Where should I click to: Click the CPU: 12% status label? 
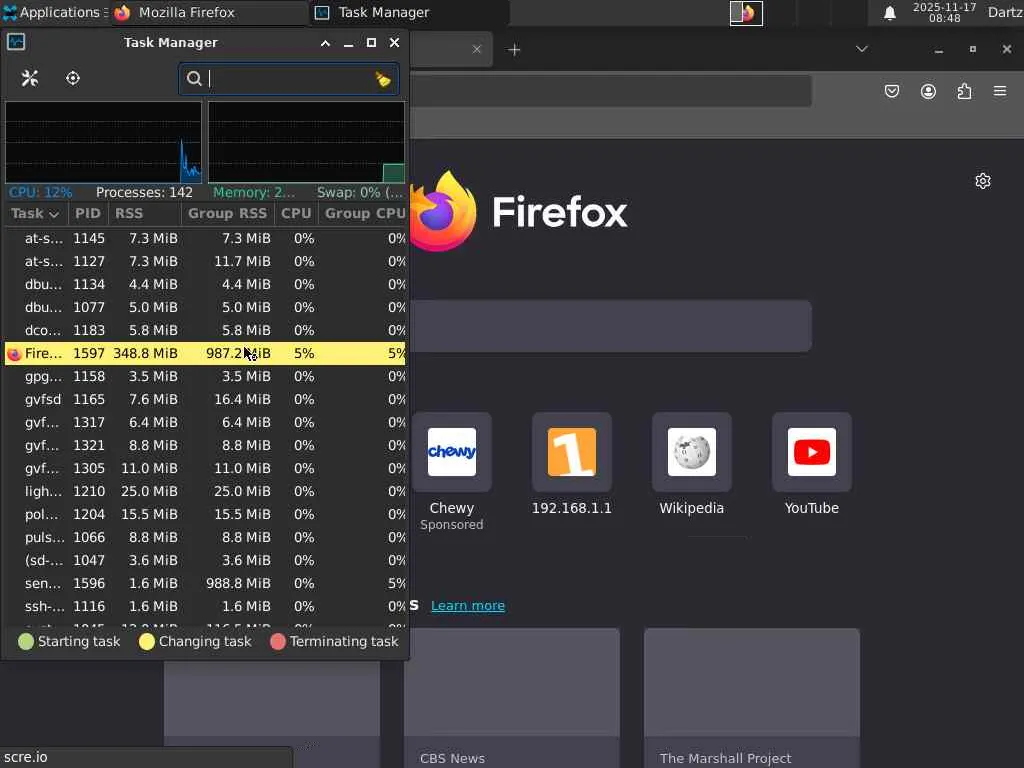coord(40,193)
